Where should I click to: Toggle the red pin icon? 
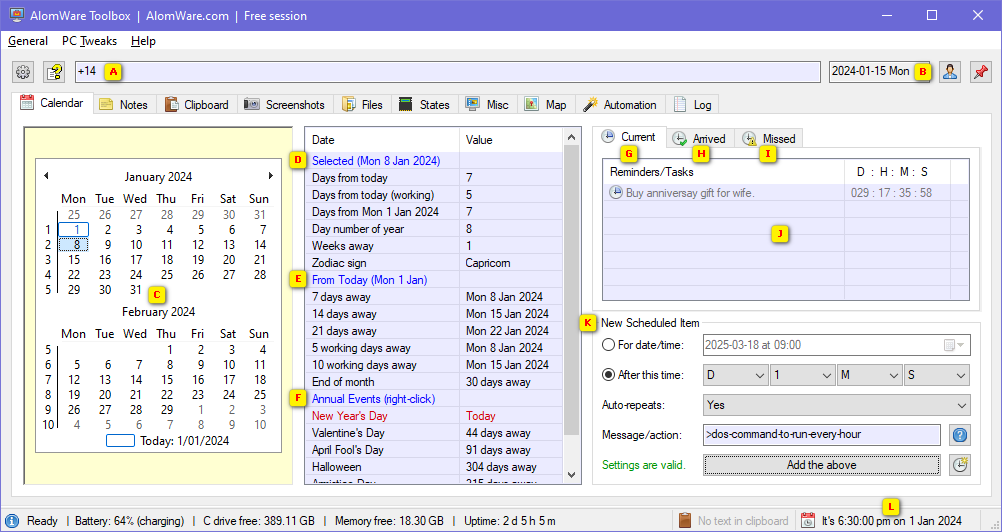coord(980,72)
